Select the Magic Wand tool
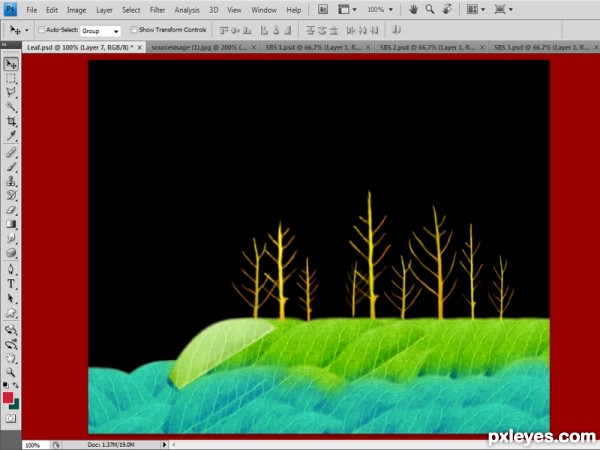600x450 pixels. click(11, 107)
